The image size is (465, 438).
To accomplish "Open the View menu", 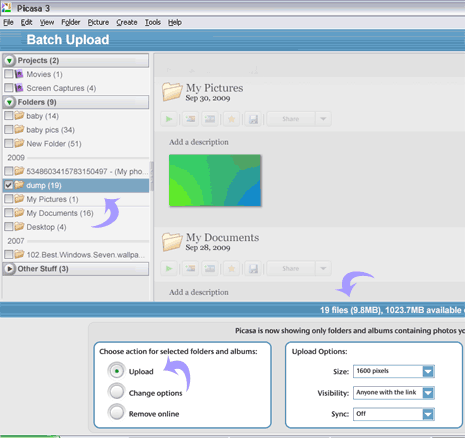I will coord(47,22).
